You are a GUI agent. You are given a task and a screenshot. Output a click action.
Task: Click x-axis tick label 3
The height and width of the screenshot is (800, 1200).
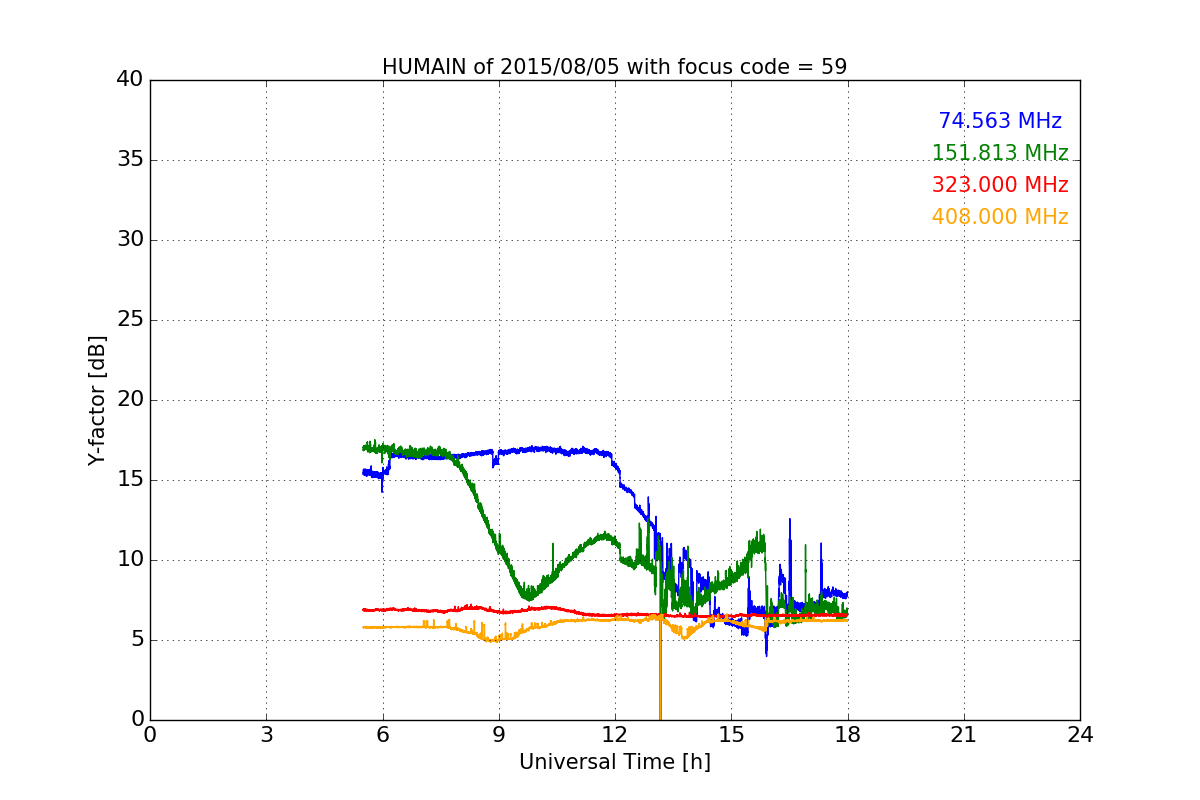266,735
